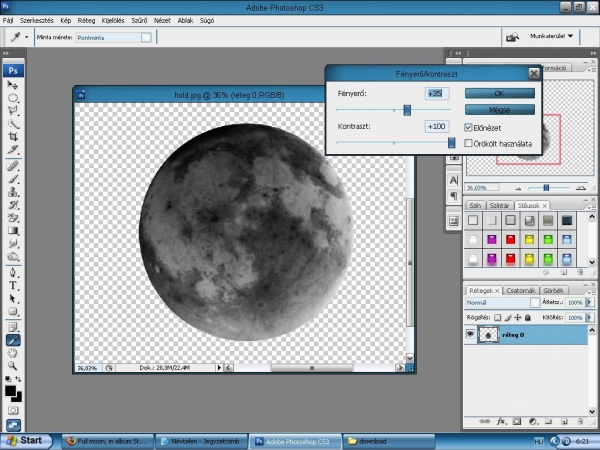Open document status bar info arrow
The width and height of the screenshot is (600, 450).
(x=219, y=368)
